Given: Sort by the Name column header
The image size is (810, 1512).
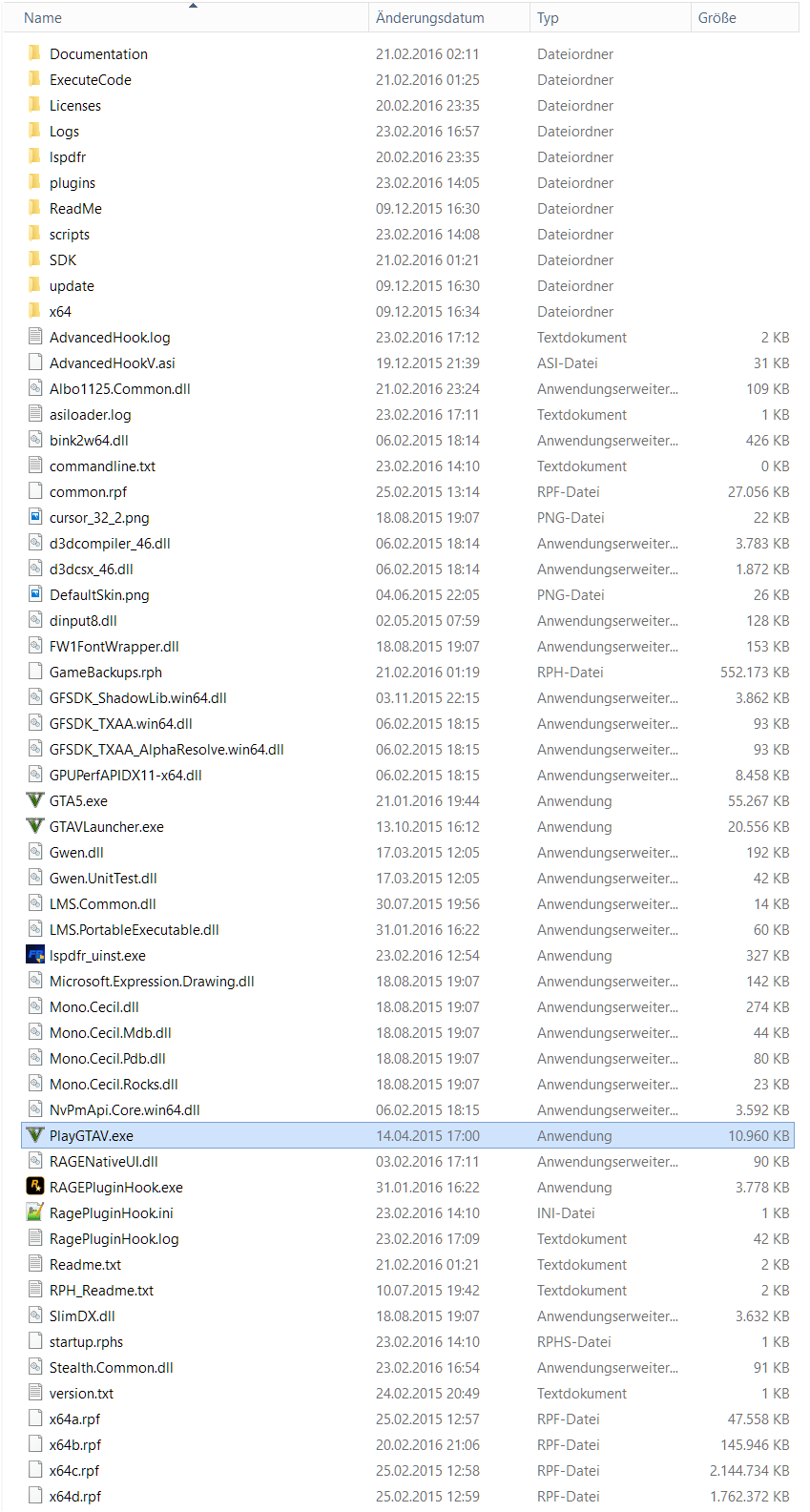Looking at the screenshot, I should click(186, 17).
